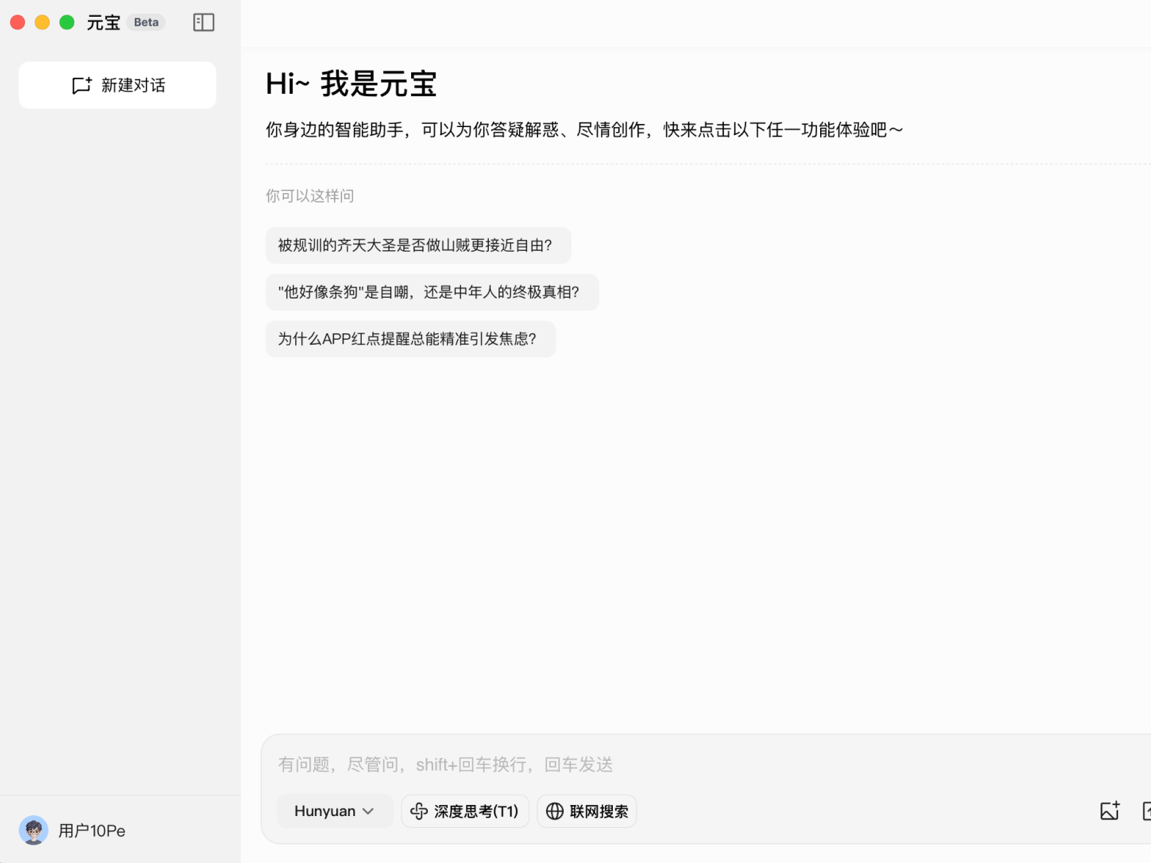Click the partially visible icon beside upload image
Image resolution: width=1151 pixels, height=863 pixels.
[x=1146, y=810]
